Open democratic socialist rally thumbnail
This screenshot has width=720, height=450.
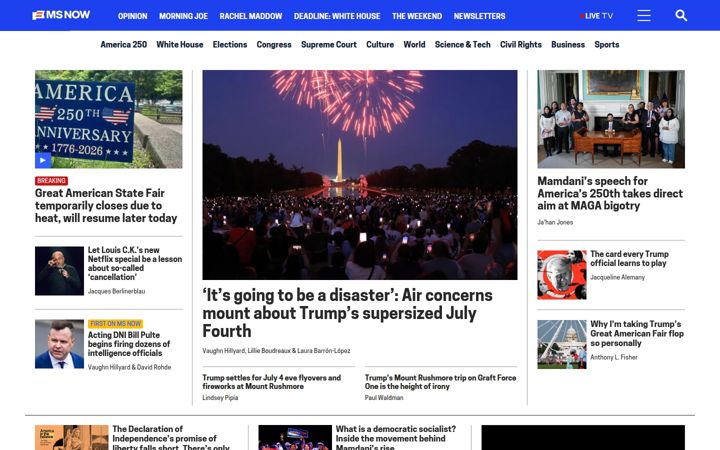pyautogui.click(x=295, y=437)
